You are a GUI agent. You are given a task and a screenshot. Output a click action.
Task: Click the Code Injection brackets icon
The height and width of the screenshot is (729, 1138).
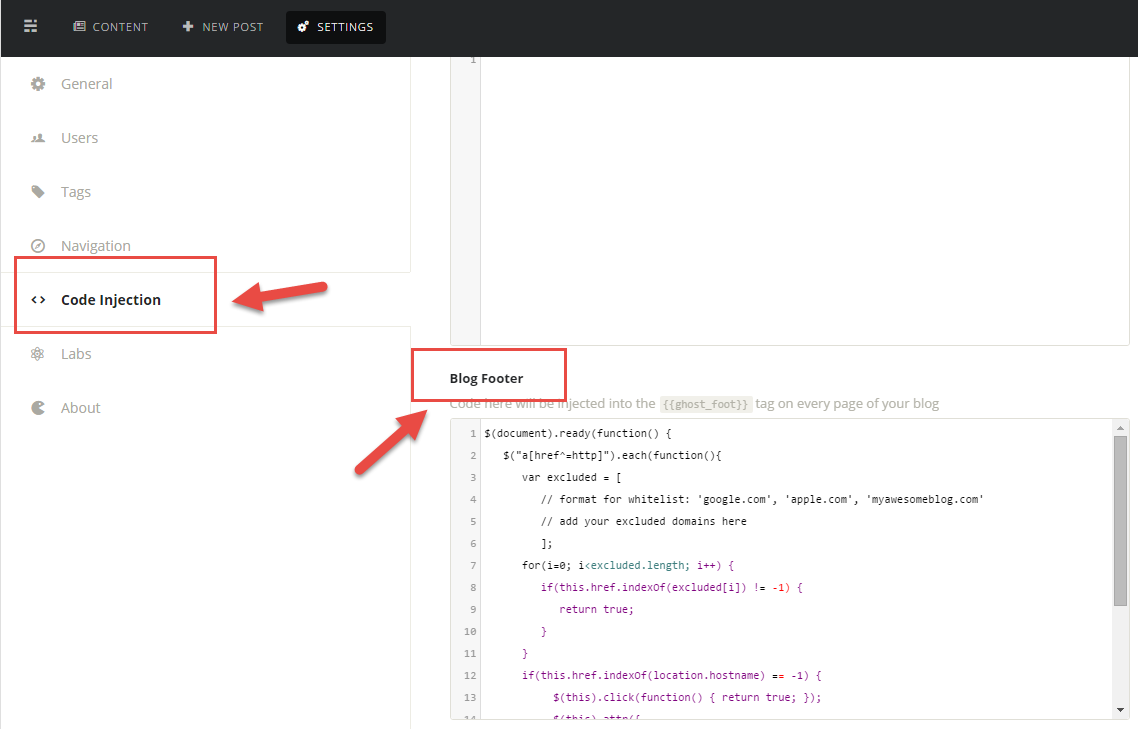(38, 300)
